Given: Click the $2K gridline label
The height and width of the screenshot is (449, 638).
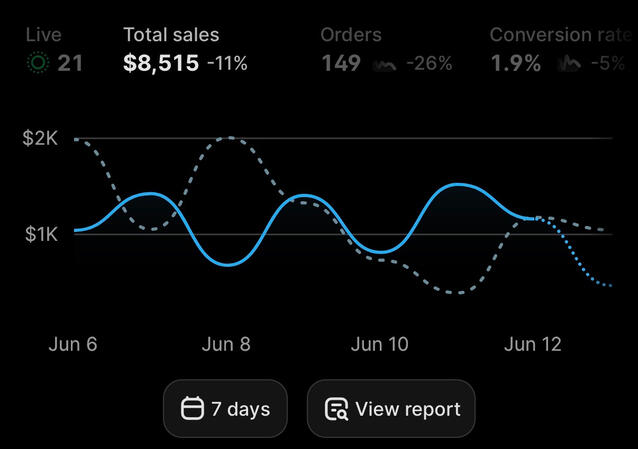Looking at the screenshot, I should point(40,138).
